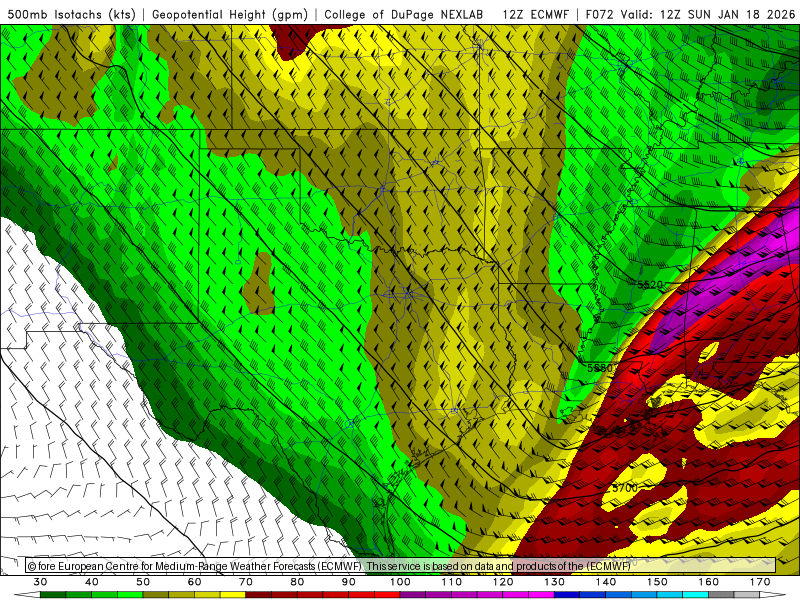Select the cyan swatch just below 160
The image size is (800, 600).
(x=695, y=595)
